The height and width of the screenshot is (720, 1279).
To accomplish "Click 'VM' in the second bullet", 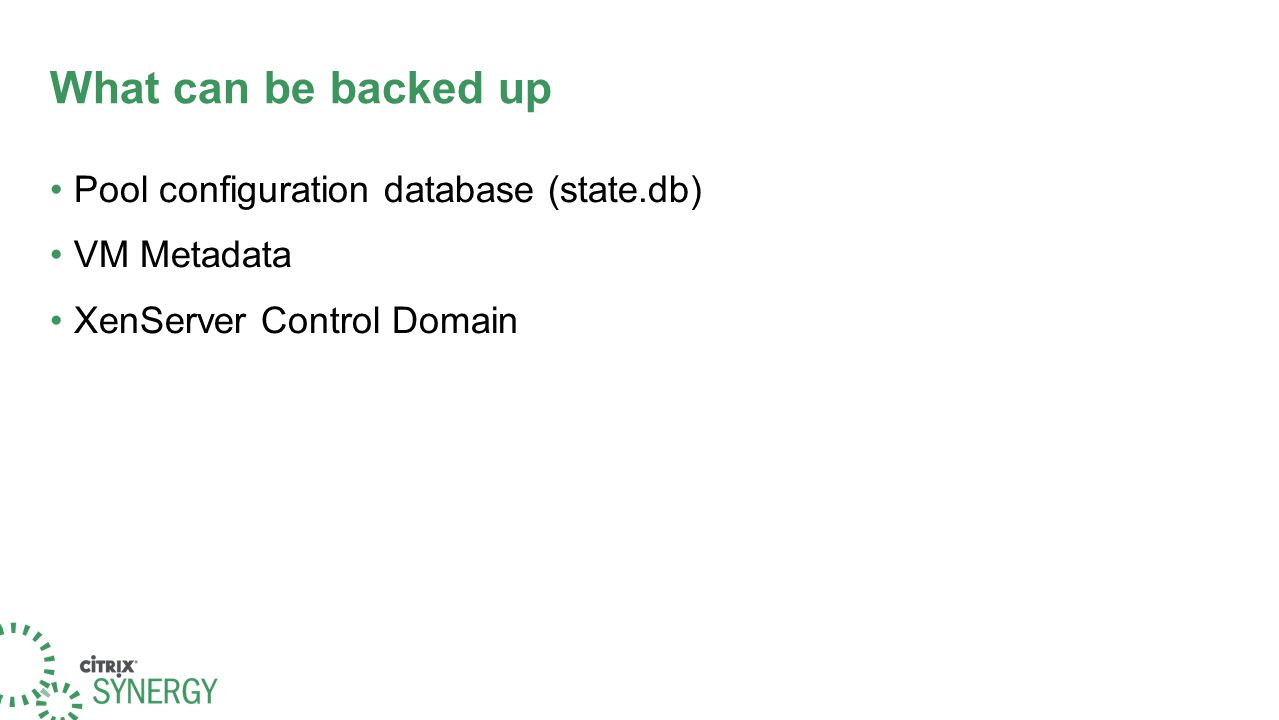I will pos(103,255).
